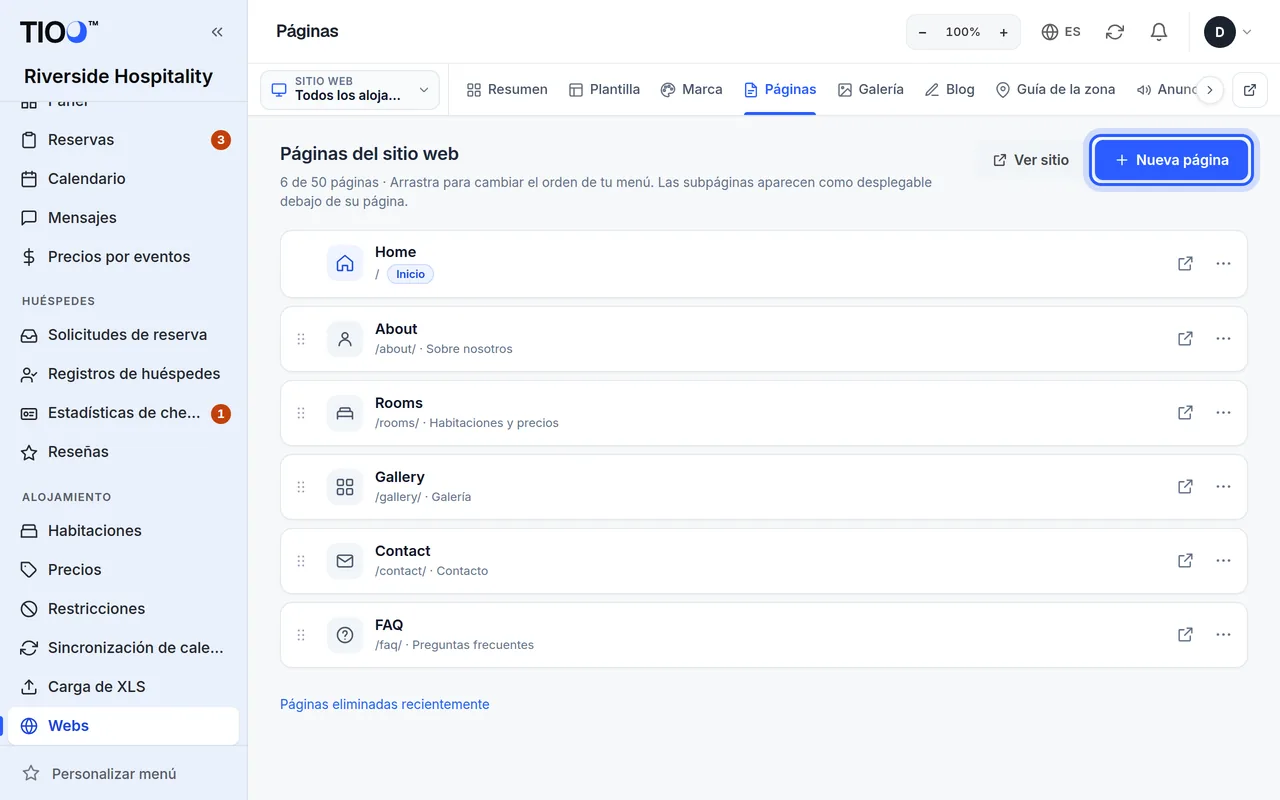Click the Inicio badge on Home row
The image size is (1280, 800).
(x=410, y=274)
